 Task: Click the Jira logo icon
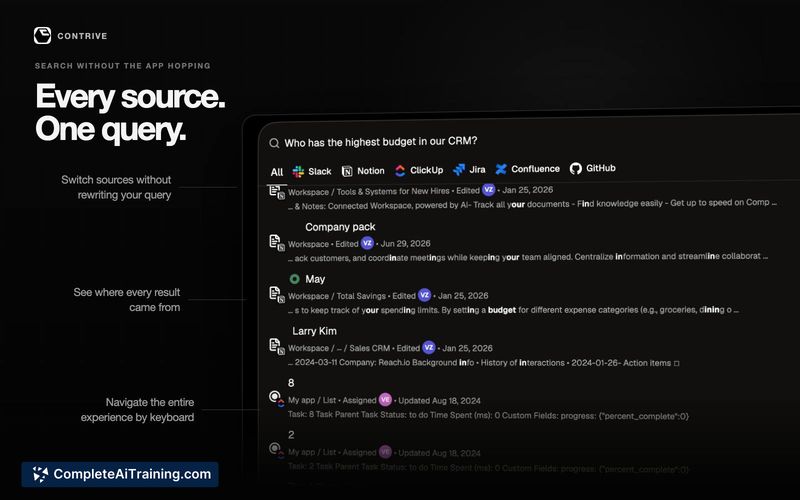[459, 169]
